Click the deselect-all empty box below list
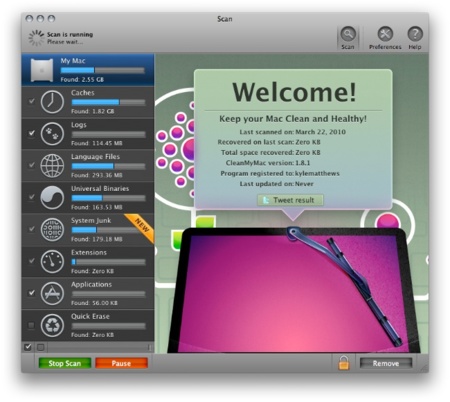 tap(40, 347)
